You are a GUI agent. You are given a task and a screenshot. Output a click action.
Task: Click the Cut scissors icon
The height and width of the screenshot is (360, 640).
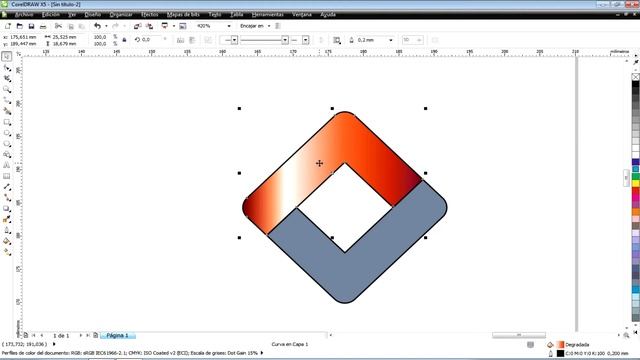(x=58, y=26)
